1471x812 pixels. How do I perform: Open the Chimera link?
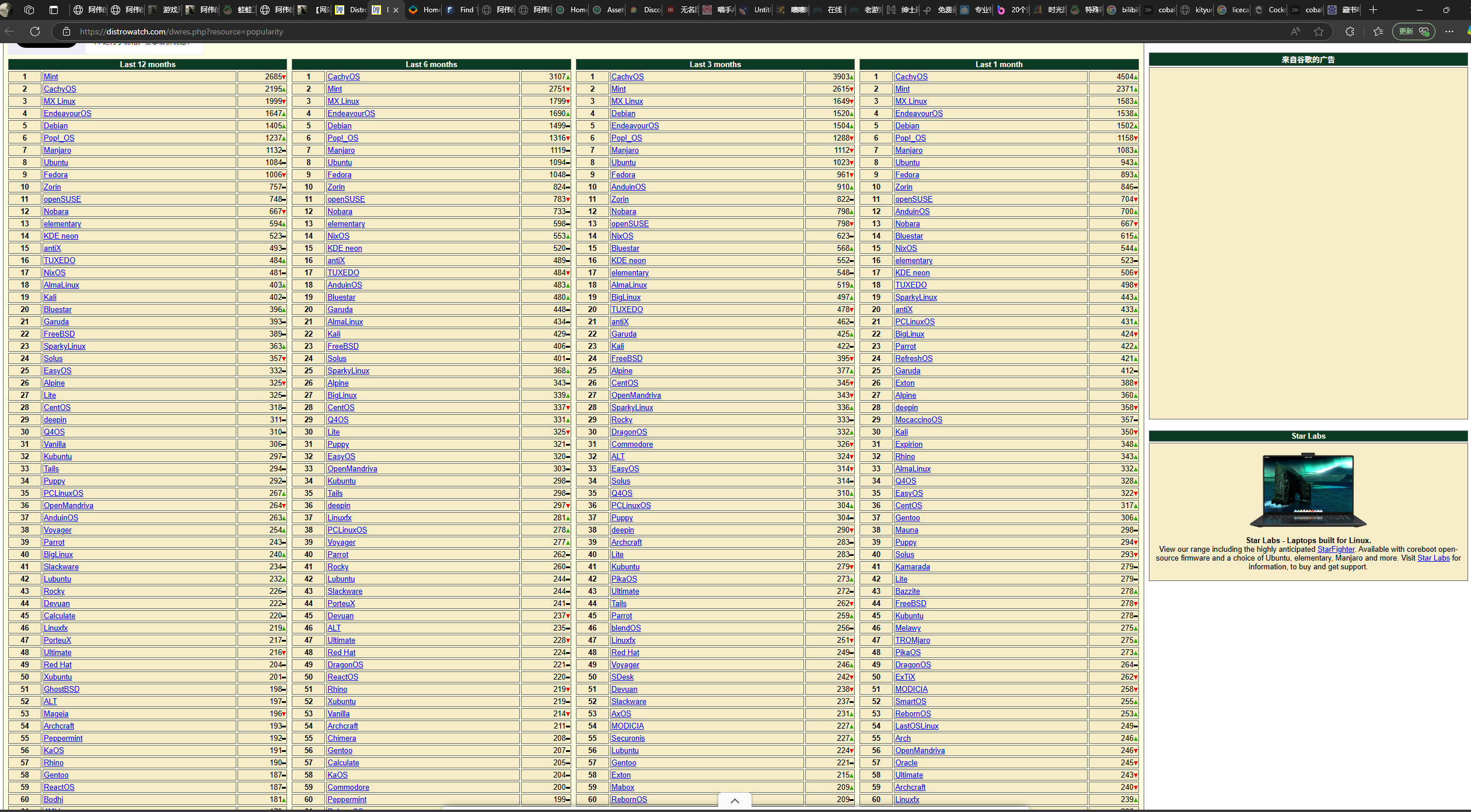[x=341, y=738]
